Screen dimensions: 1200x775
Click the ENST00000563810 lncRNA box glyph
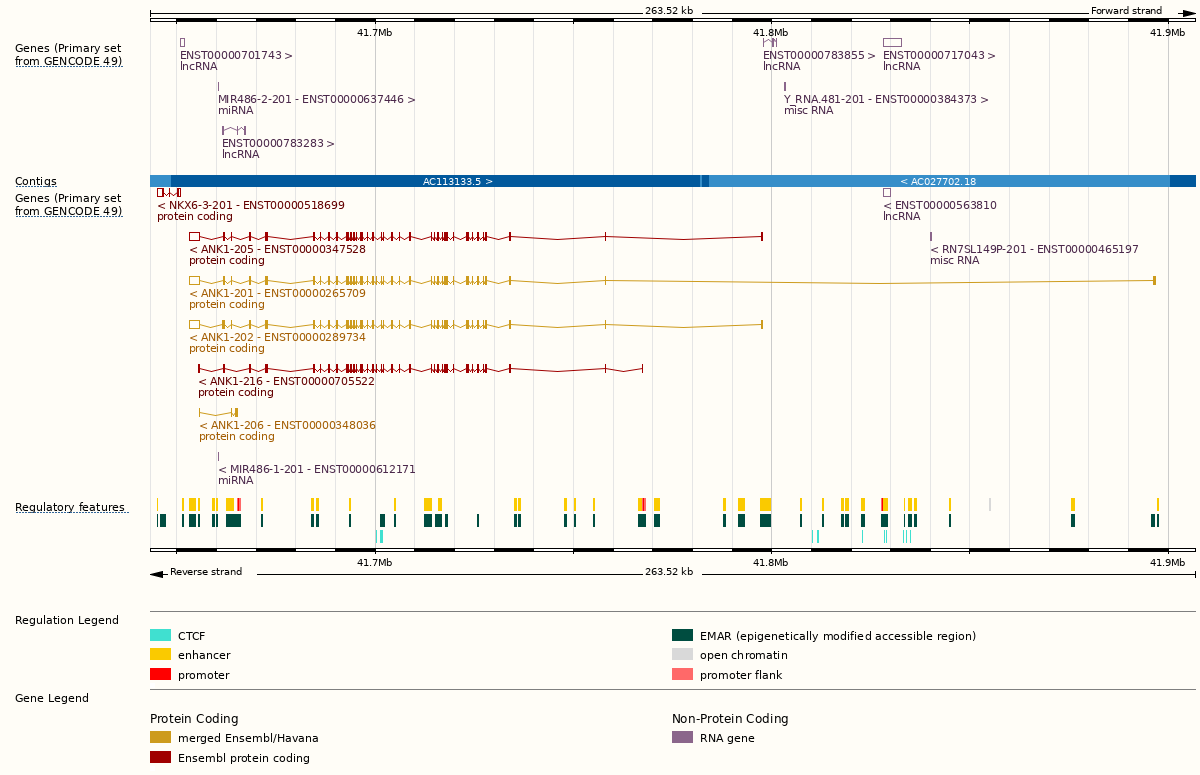click(x=886, y=192)
